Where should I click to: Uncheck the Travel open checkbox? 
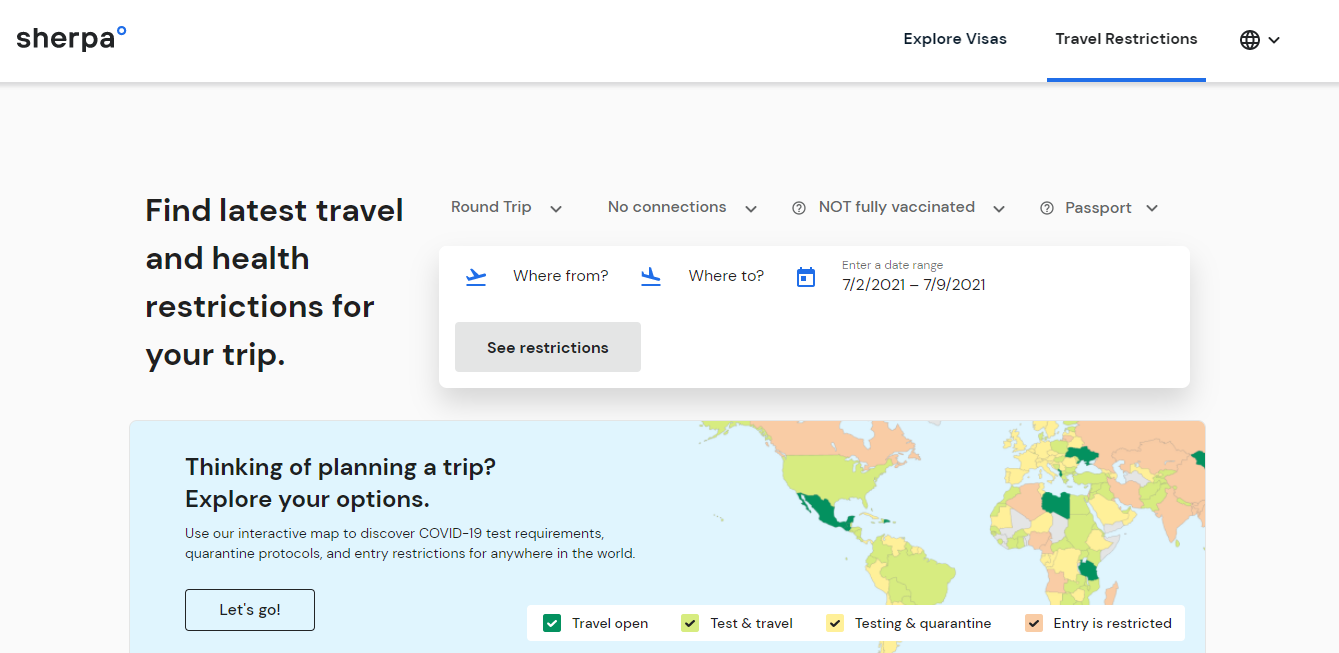tap(552, 623)
